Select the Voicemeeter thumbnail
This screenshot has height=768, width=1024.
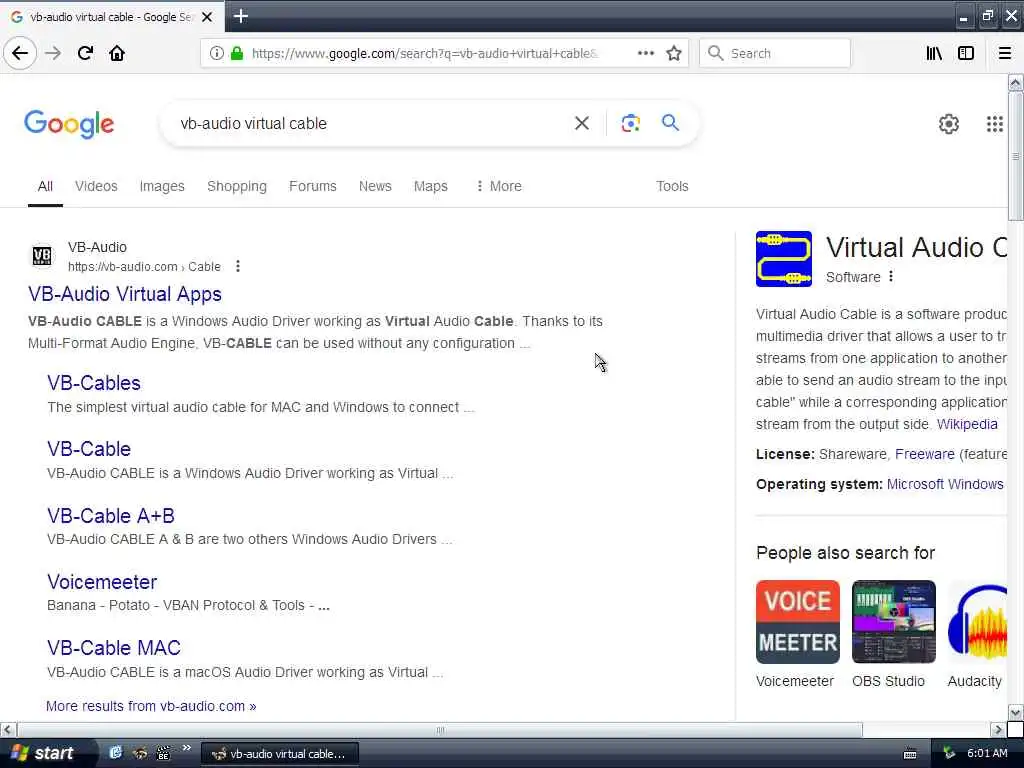[x=798, y=621]
